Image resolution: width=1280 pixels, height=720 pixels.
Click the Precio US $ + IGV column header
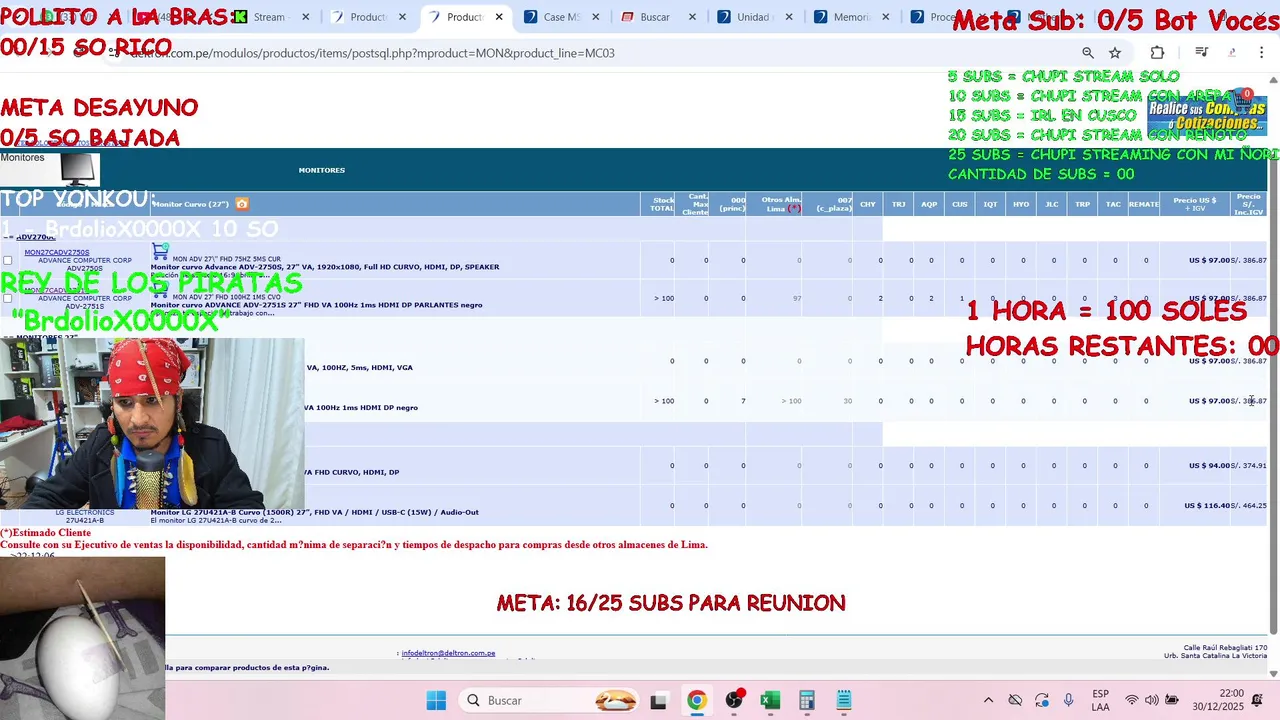[x=1194, y=204]
